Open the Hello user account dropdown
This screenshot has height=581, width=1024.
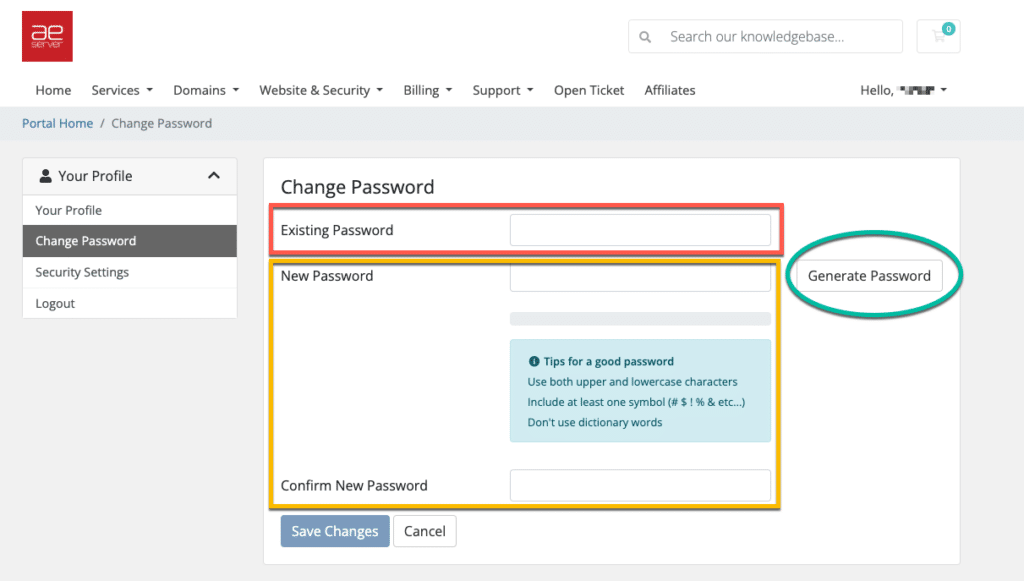[903, 90]
